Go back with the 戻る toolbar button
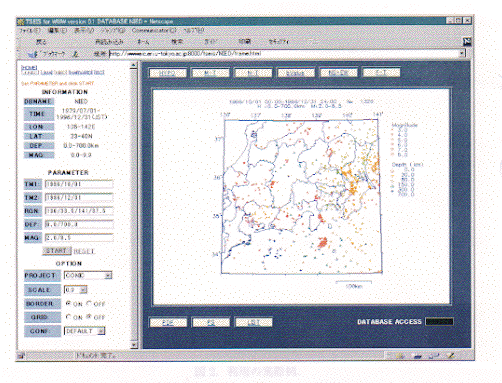The image size is (502, 383). pos(41,42)
